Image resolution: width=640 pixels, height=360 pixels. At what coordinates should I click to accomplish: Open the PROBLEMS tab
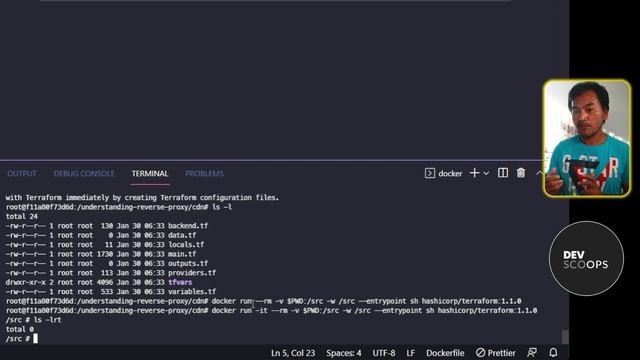point(204,173)
